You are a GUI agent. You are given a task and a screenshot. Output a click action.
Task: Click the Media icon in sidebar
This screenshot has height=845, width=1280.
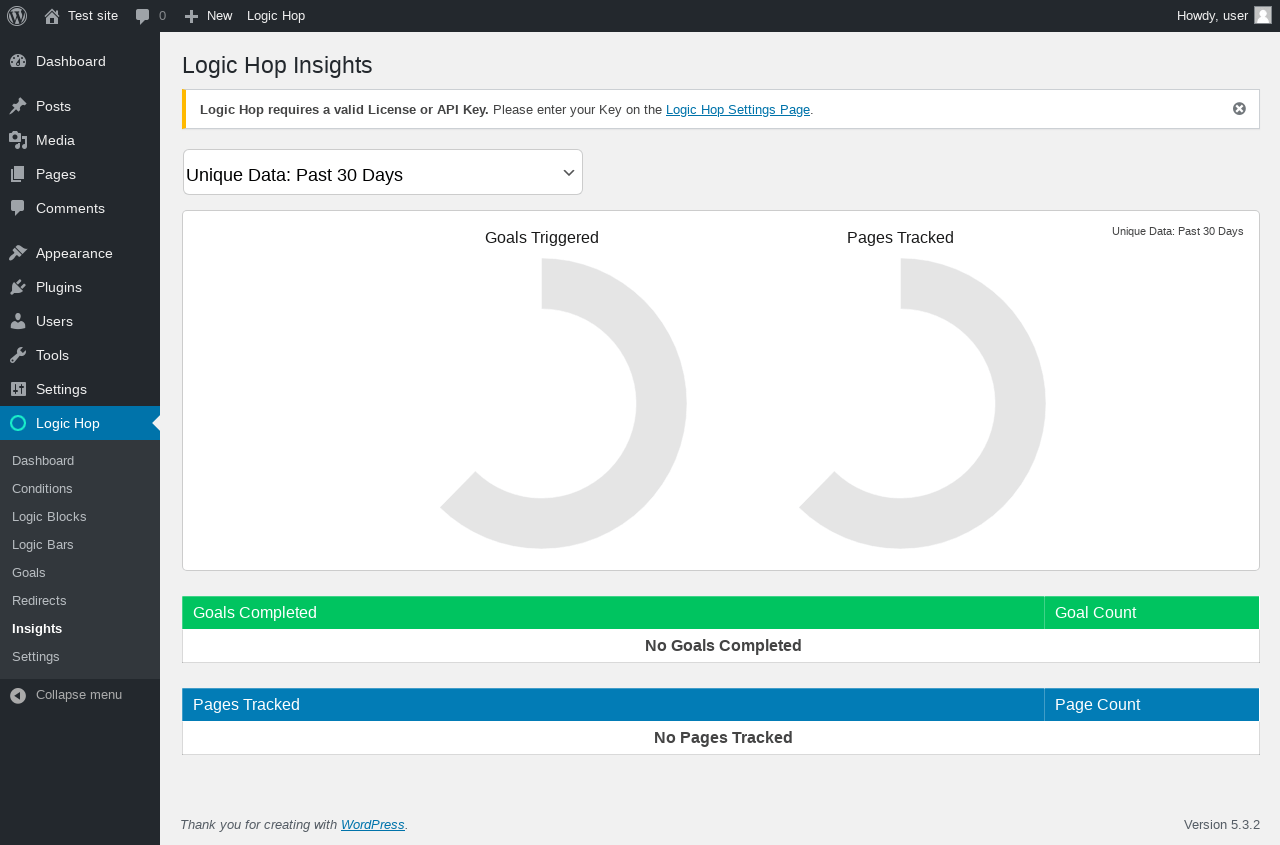pos(18,140)
